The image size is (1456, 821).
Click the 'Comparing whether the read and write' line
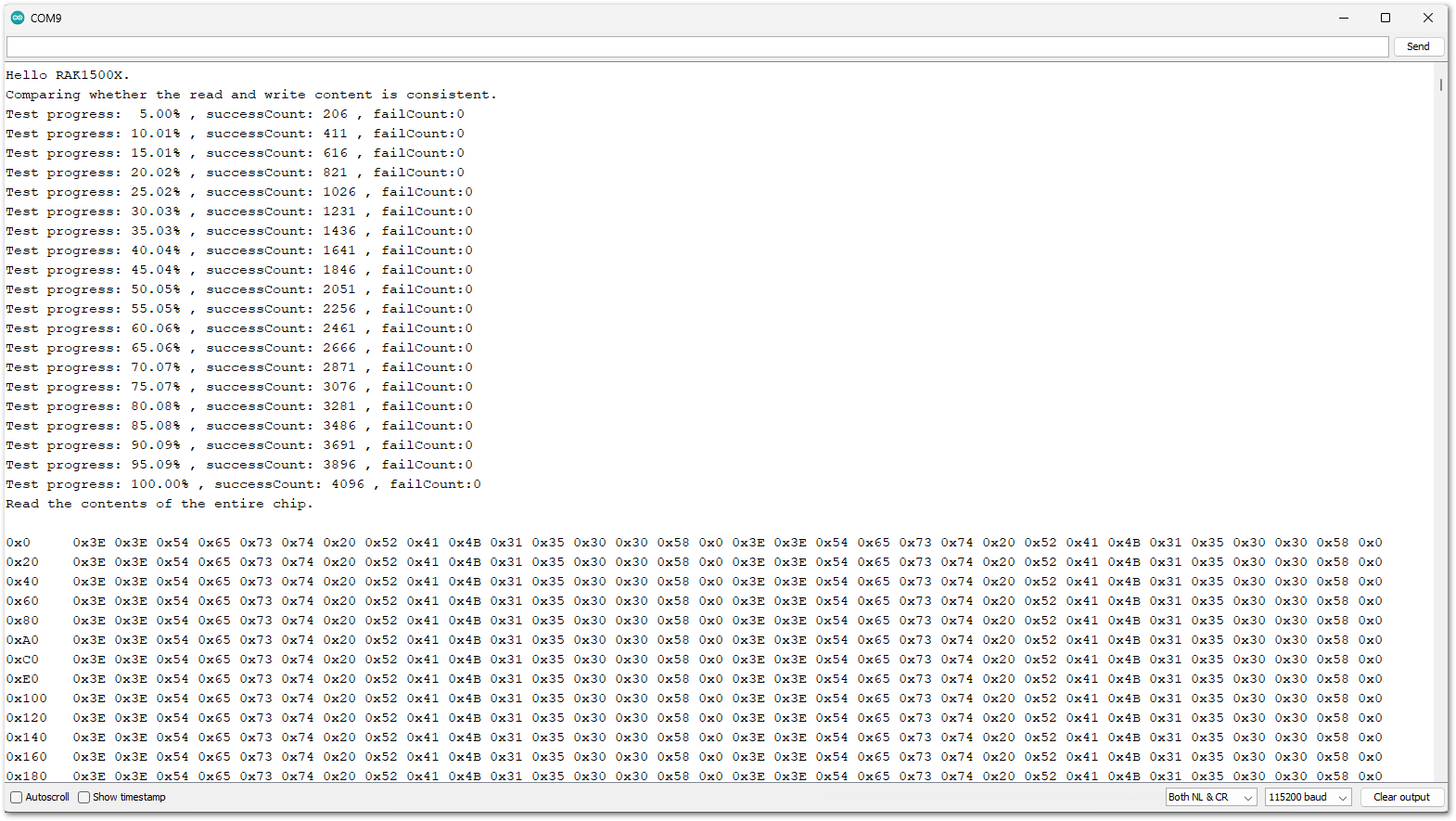click(x=251, y=95)
